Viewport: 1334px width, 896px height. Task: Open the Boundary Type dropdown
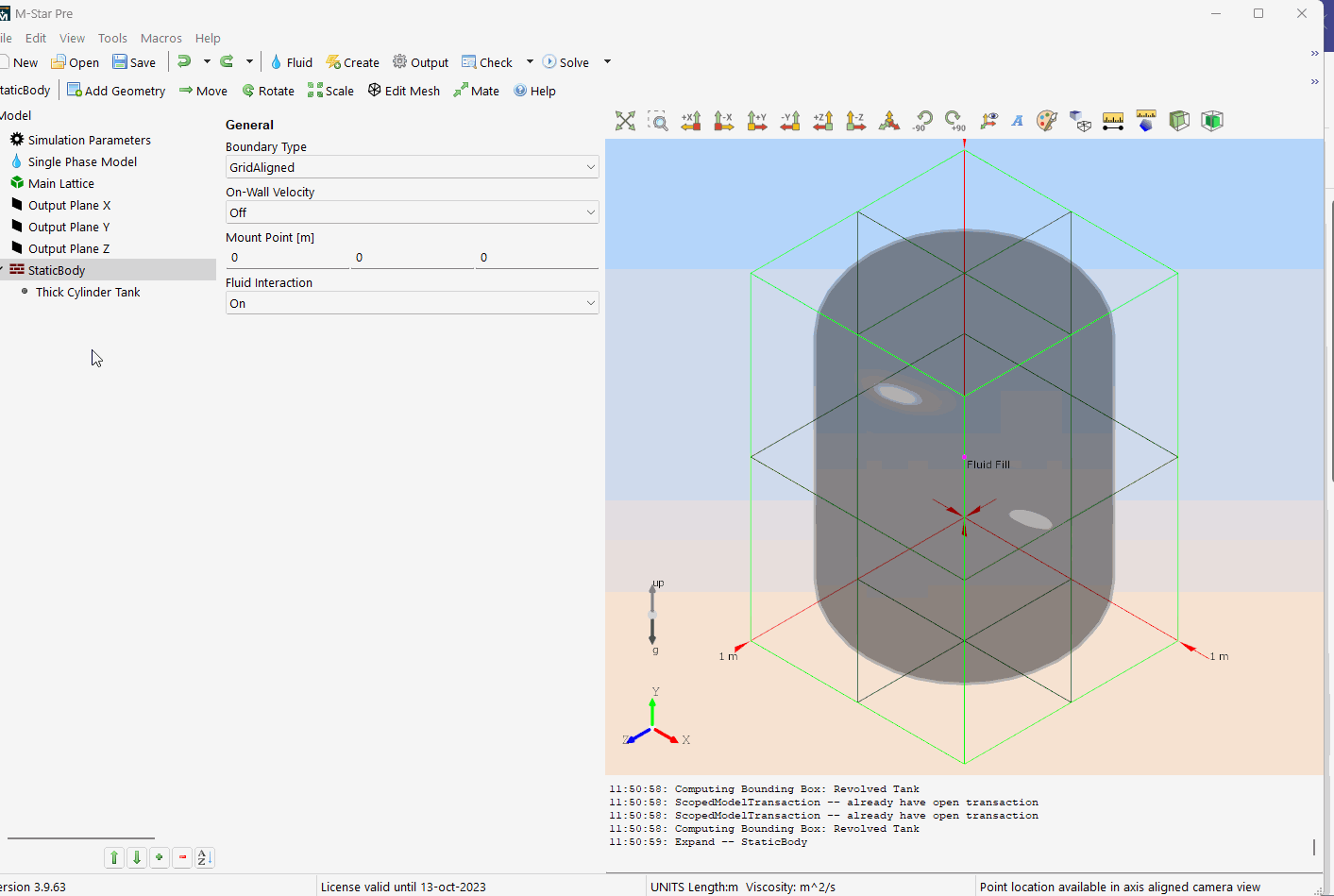point(412,167)
